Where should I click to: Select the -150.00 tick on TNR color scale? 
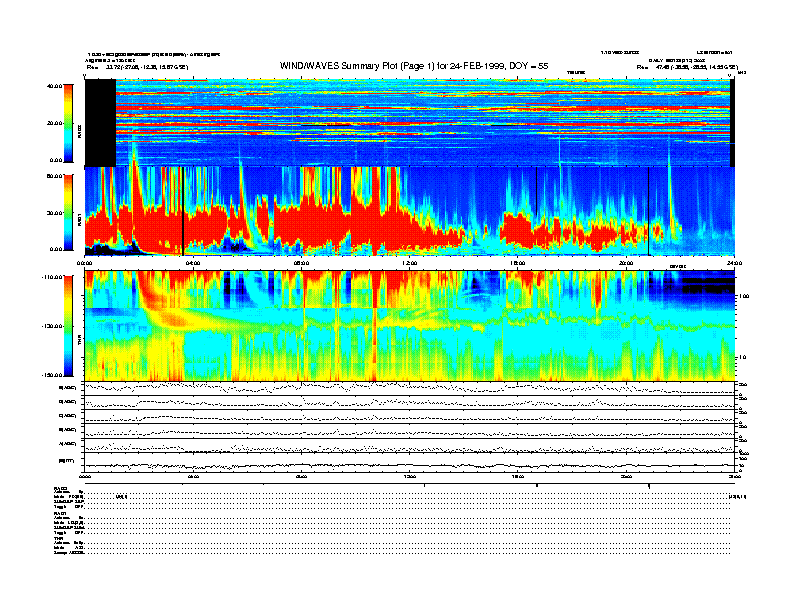coord(52,375)
